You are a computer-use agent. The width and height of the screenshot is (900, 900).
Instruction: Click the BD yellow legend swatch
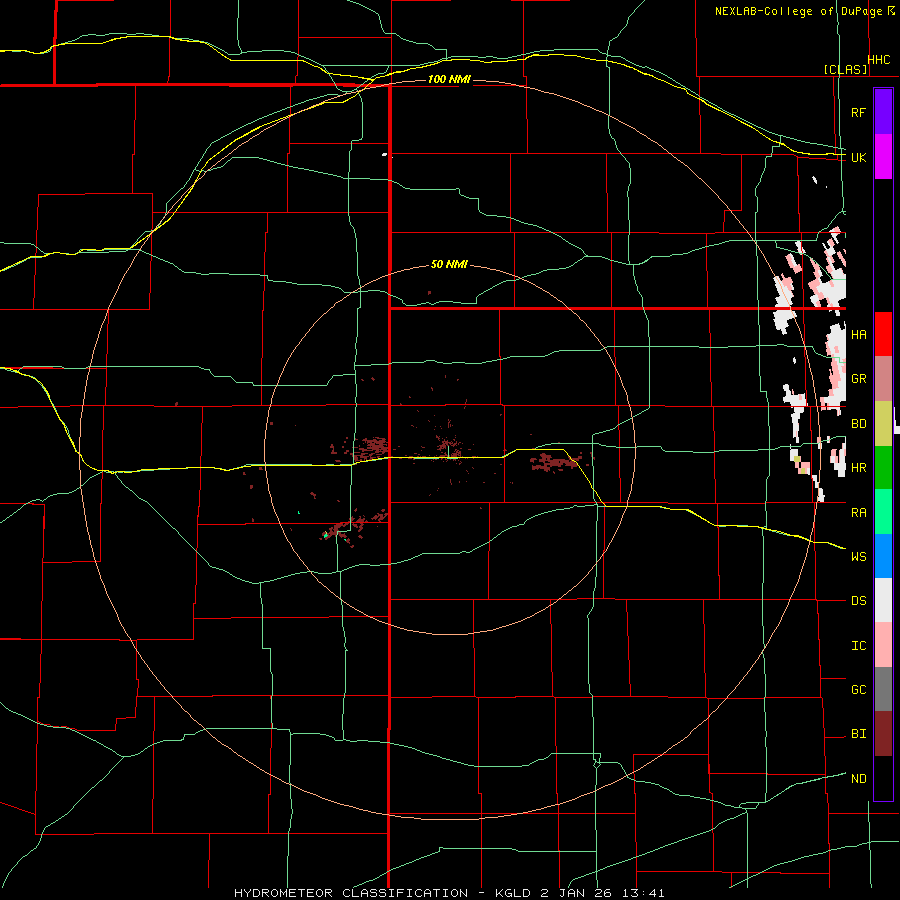tap(883, 424)
